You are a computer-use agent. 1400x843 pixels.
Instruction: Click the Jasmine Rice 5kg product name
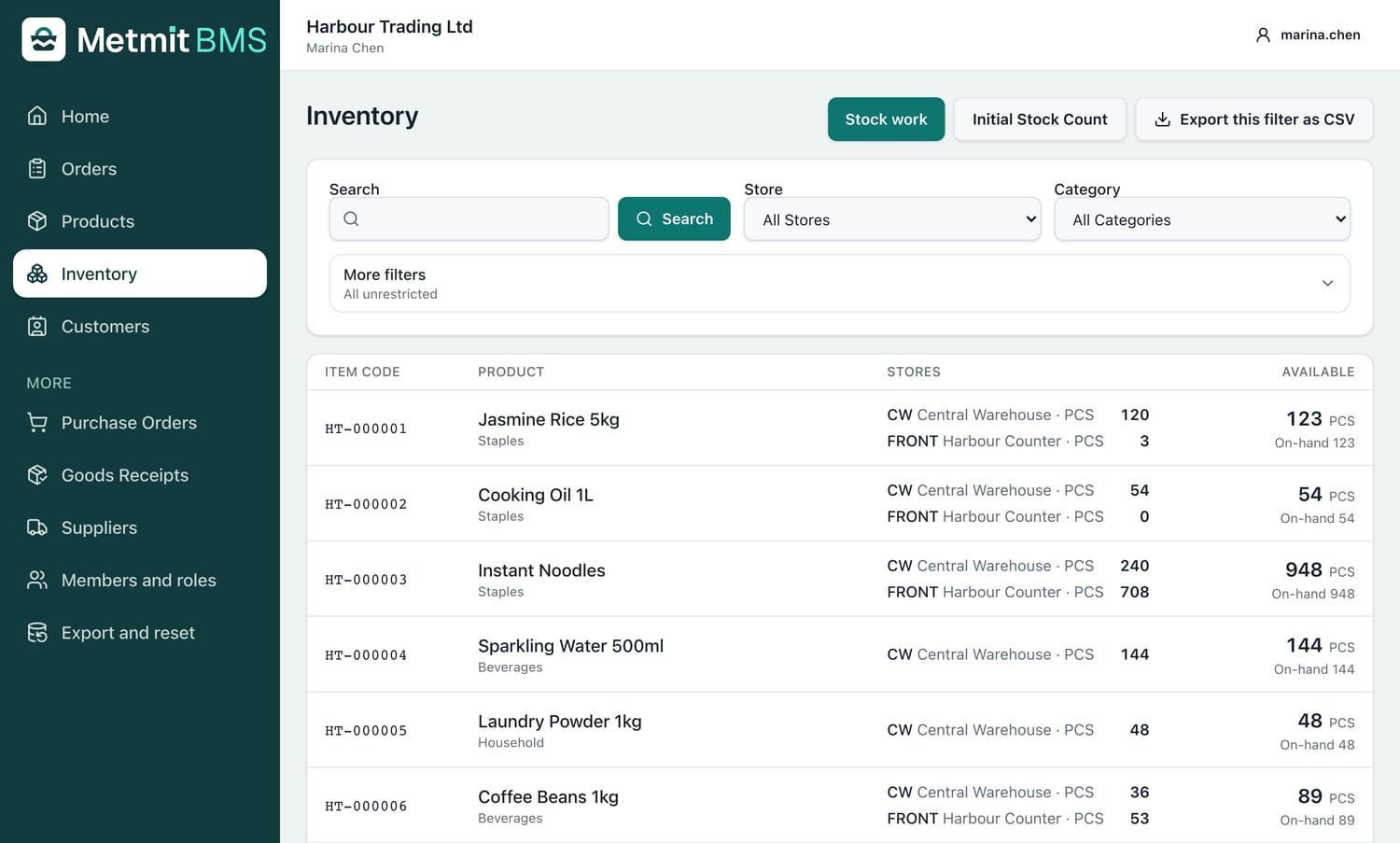coord(549,419)
